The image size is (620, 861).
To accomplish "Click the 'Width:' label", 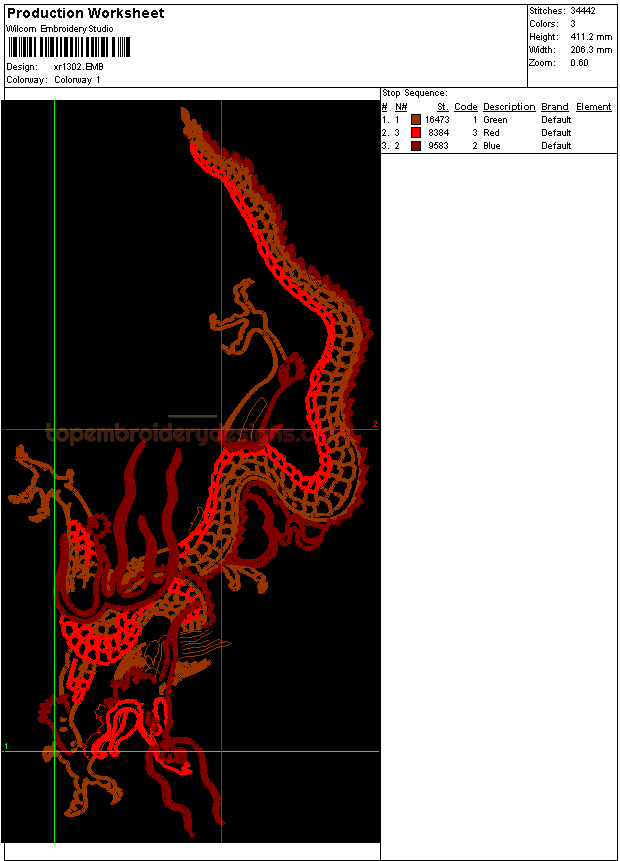I will pos(542,49).
